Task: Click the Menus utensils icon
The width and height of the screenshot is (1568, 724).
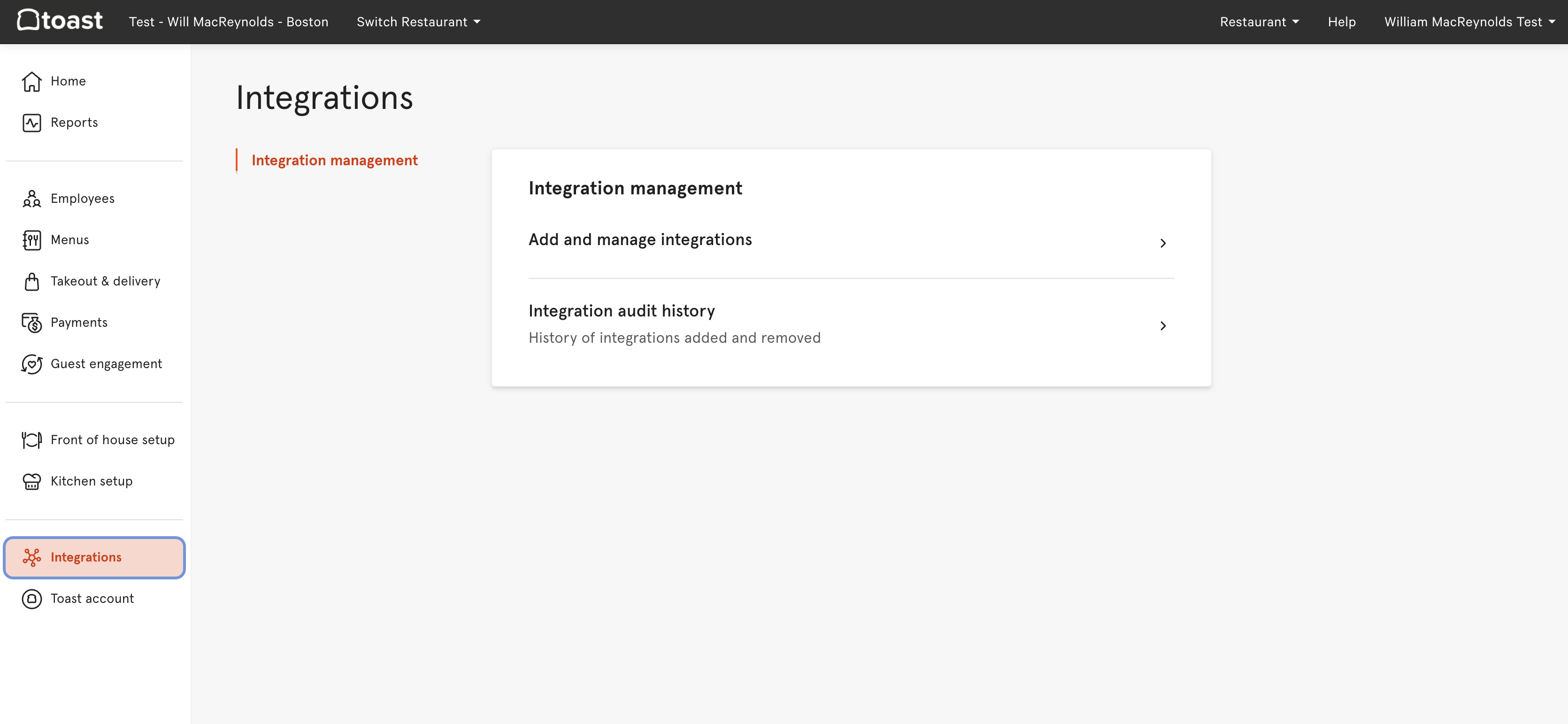Action: [31, 240]
